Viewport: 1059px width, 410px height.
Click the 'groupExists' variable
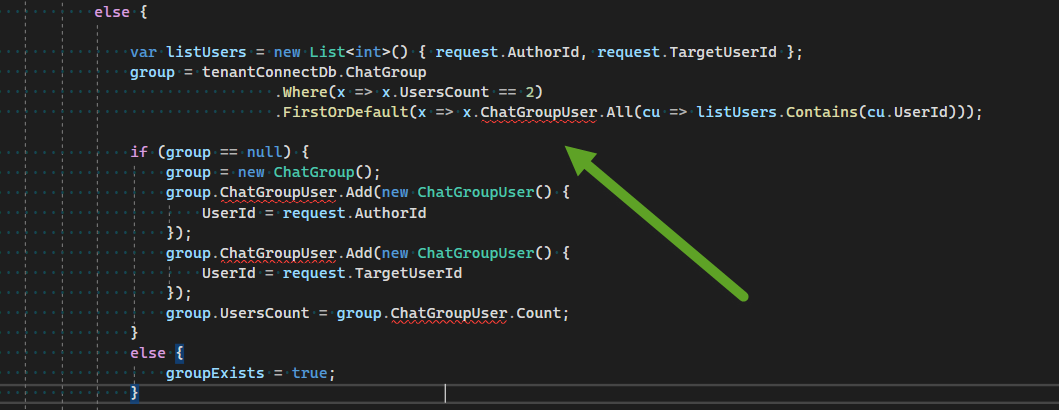(x=215, y=373)
